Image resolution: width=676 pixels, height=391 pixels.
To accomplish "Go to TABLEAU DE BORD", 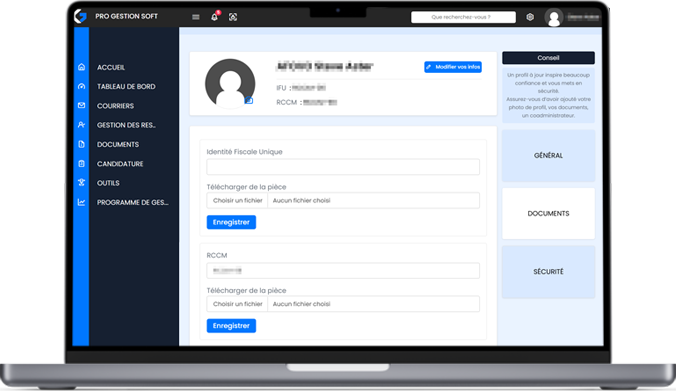I will tap(126, 87).
